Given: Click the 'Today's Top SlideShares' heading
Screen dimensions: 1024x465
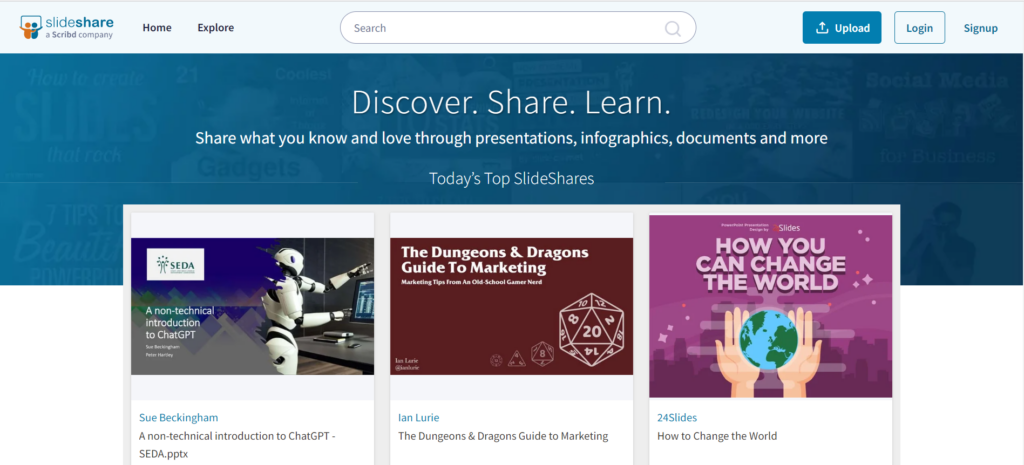Looking at the screenshot, I should pyautogui.click(x=511, y=178).
